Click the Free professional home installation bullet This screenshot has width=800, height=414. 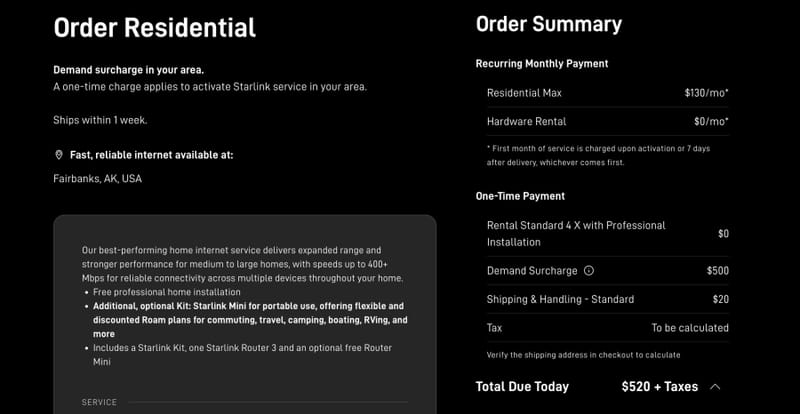pos(166,292)
